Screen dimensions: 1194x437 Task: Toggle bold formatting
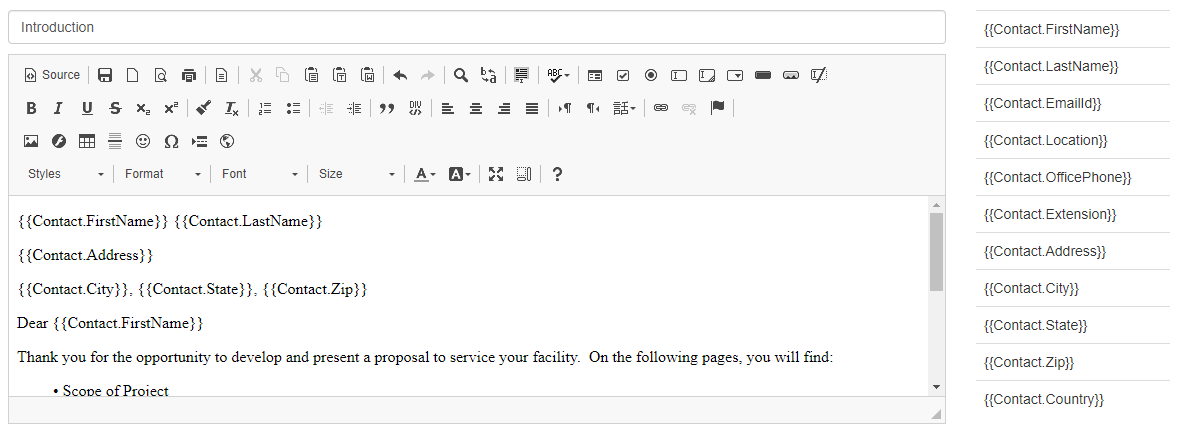(x=31, y=108)
